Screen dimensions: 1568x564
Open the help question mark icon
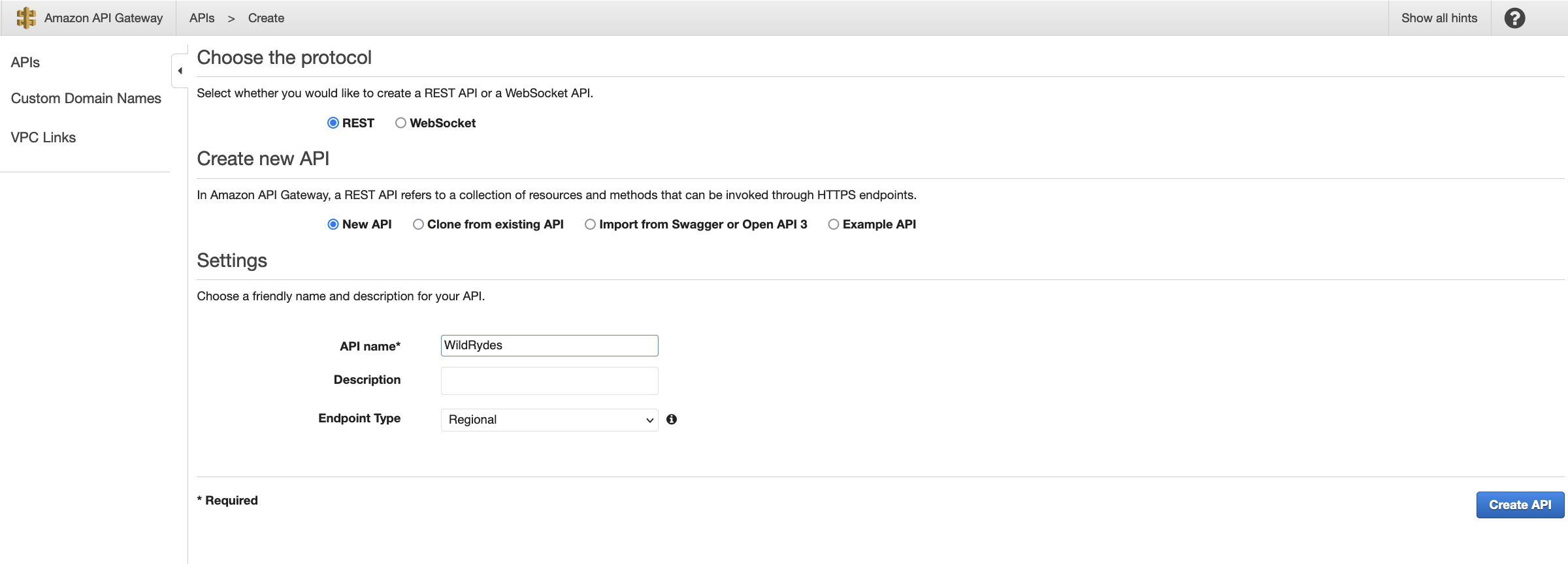(1514, 18)
